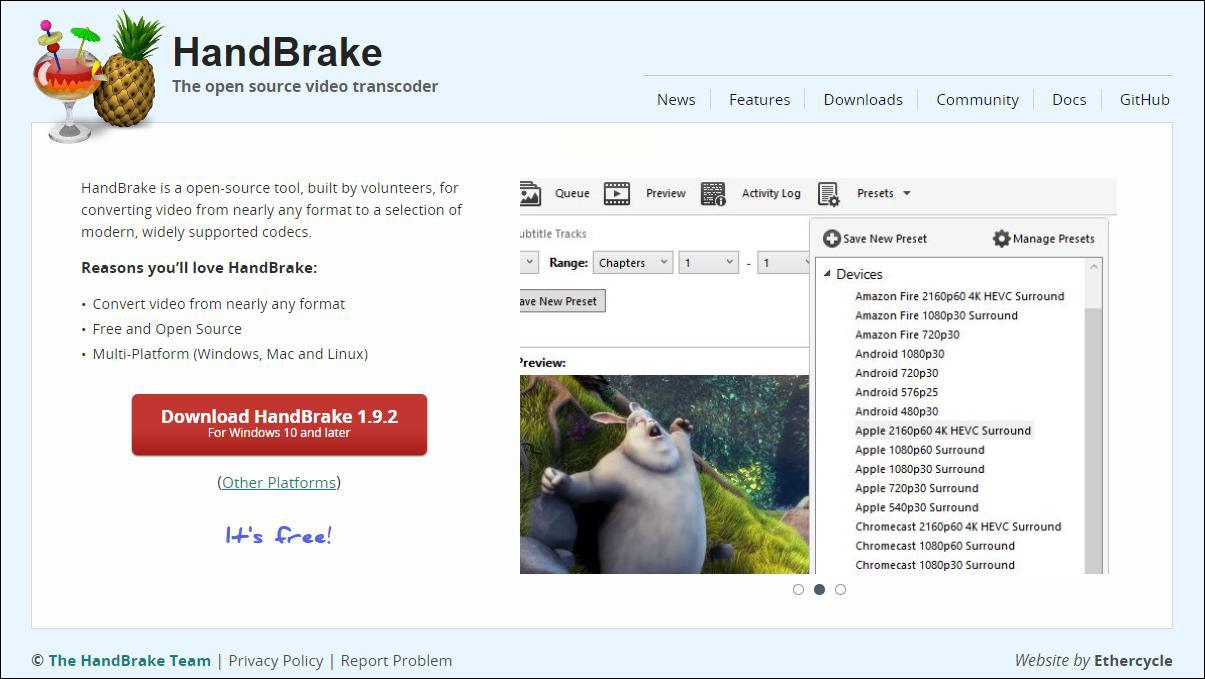Go to the Features page
This screenshot has height=679, width=1205.
tap(759, 99)
